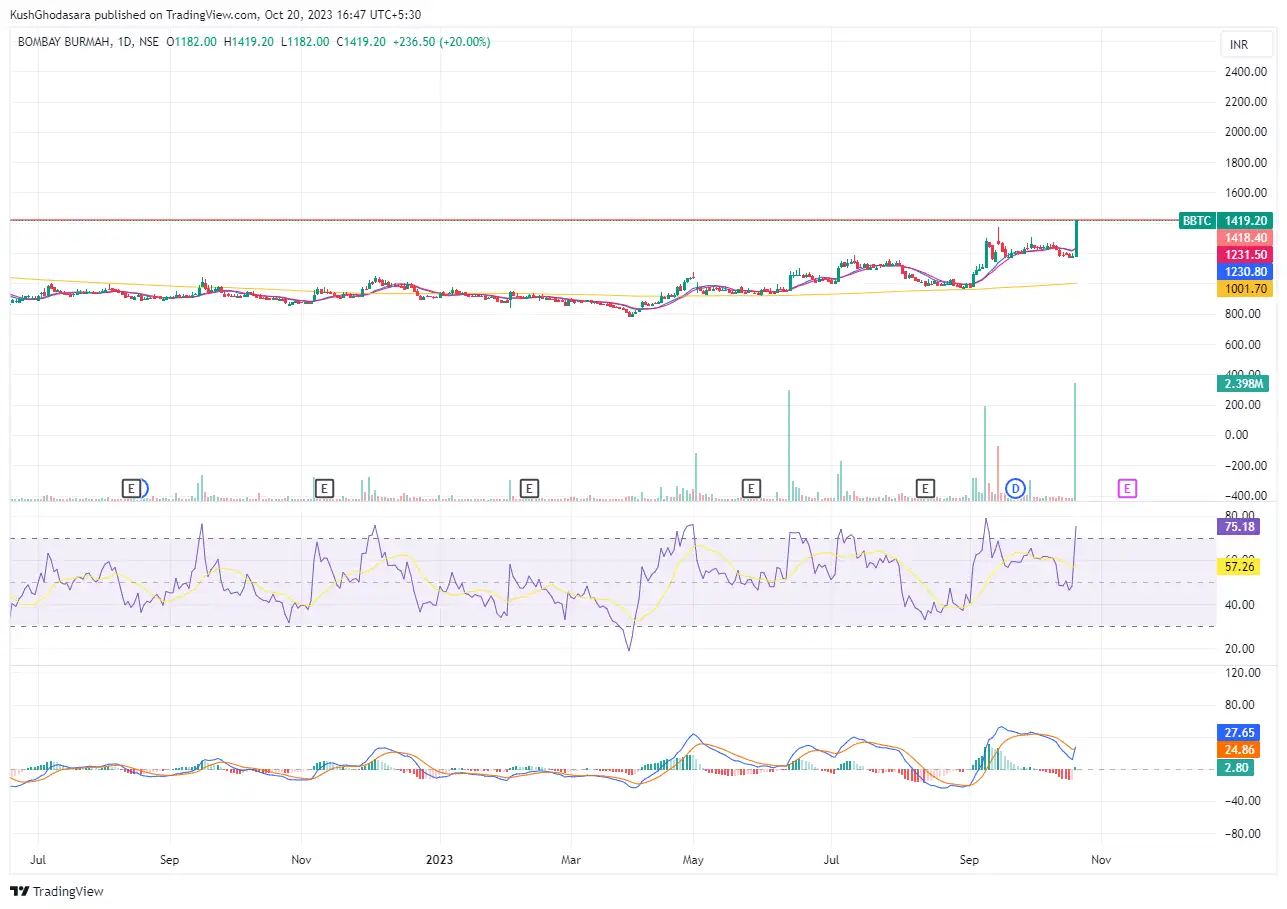
Task: Click the yellow 1001.70 moving average price label
Action: click(x=1244, y=288)
